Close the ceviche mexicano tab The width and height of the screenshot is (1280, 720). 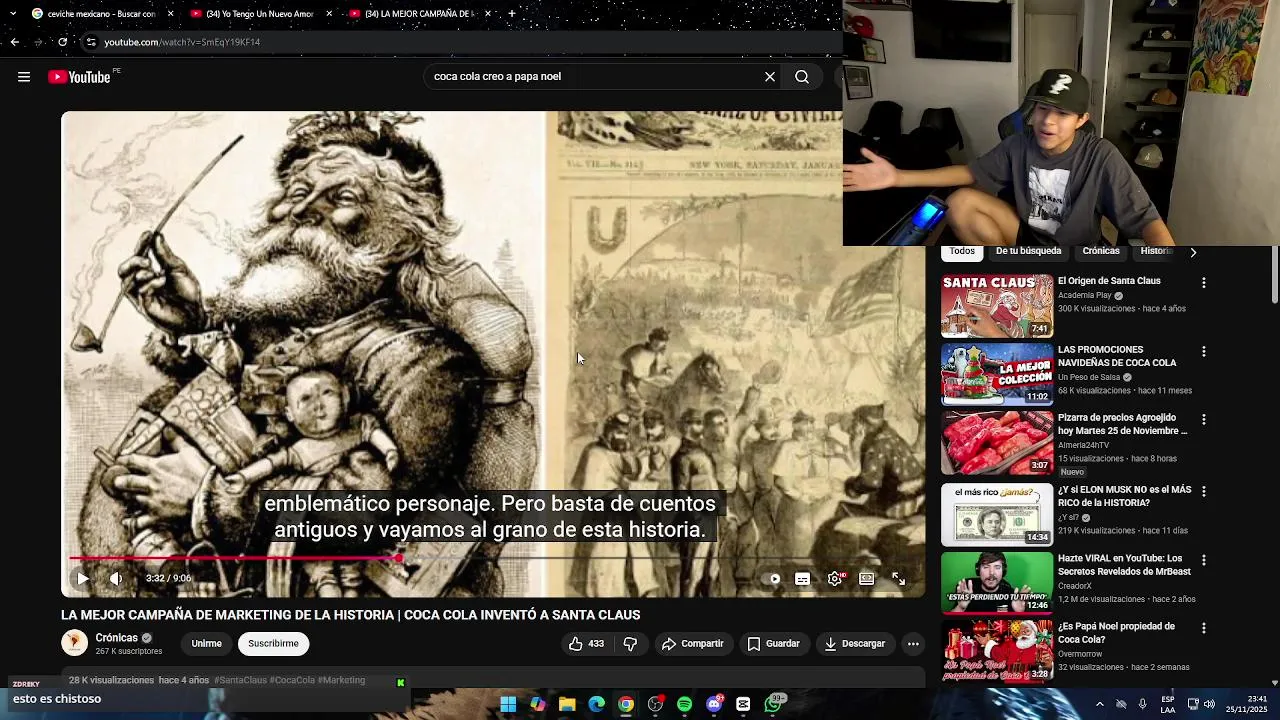(170, 14)
